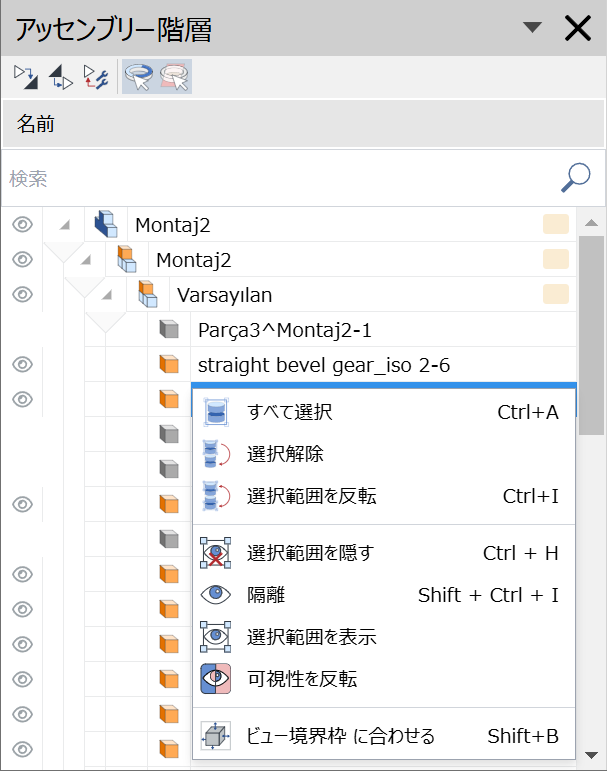
Task: Click the collapse all hierarchy toolbar icon
Action: point(60,76)
